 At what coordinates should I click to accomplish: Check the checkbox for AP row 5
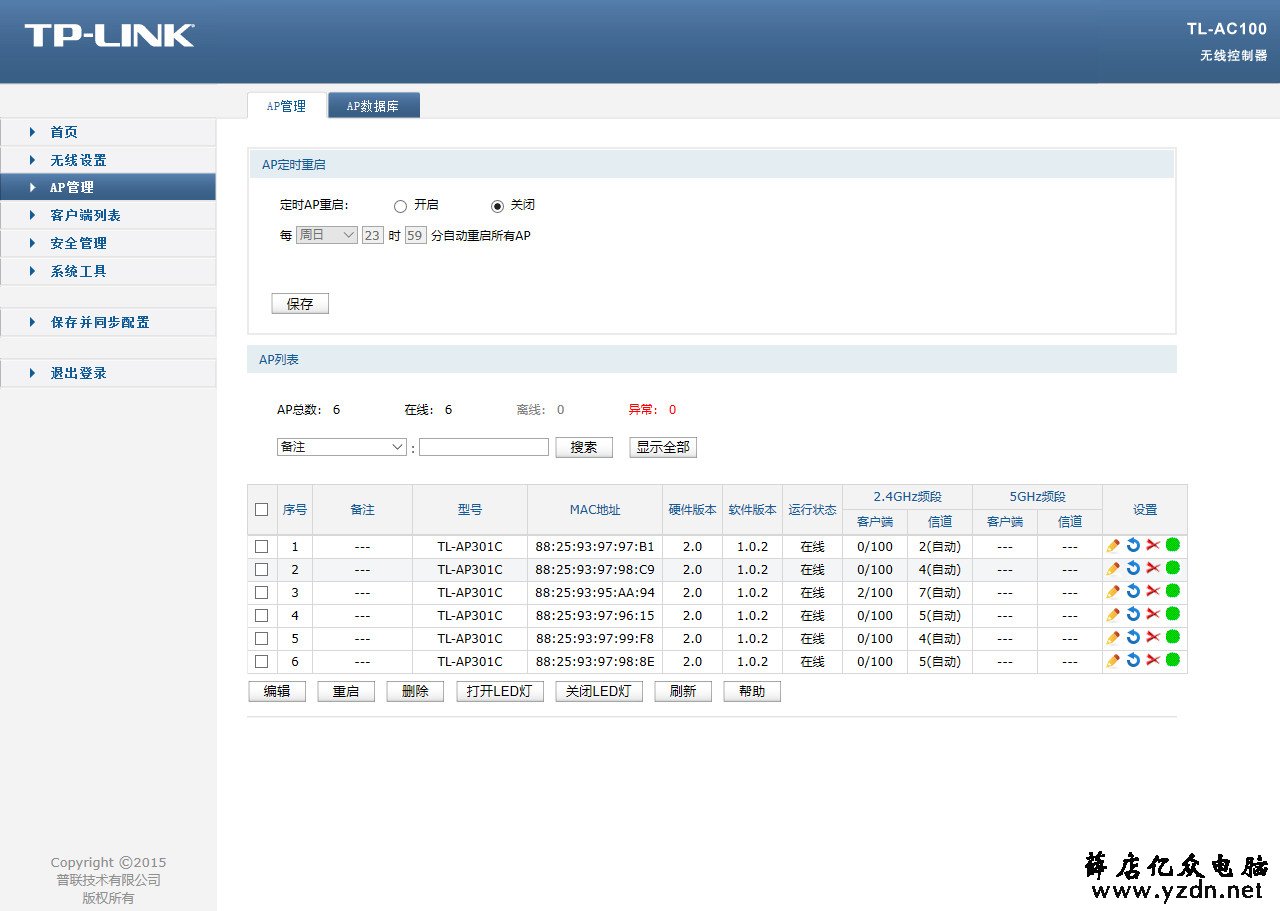click(262, 638)
